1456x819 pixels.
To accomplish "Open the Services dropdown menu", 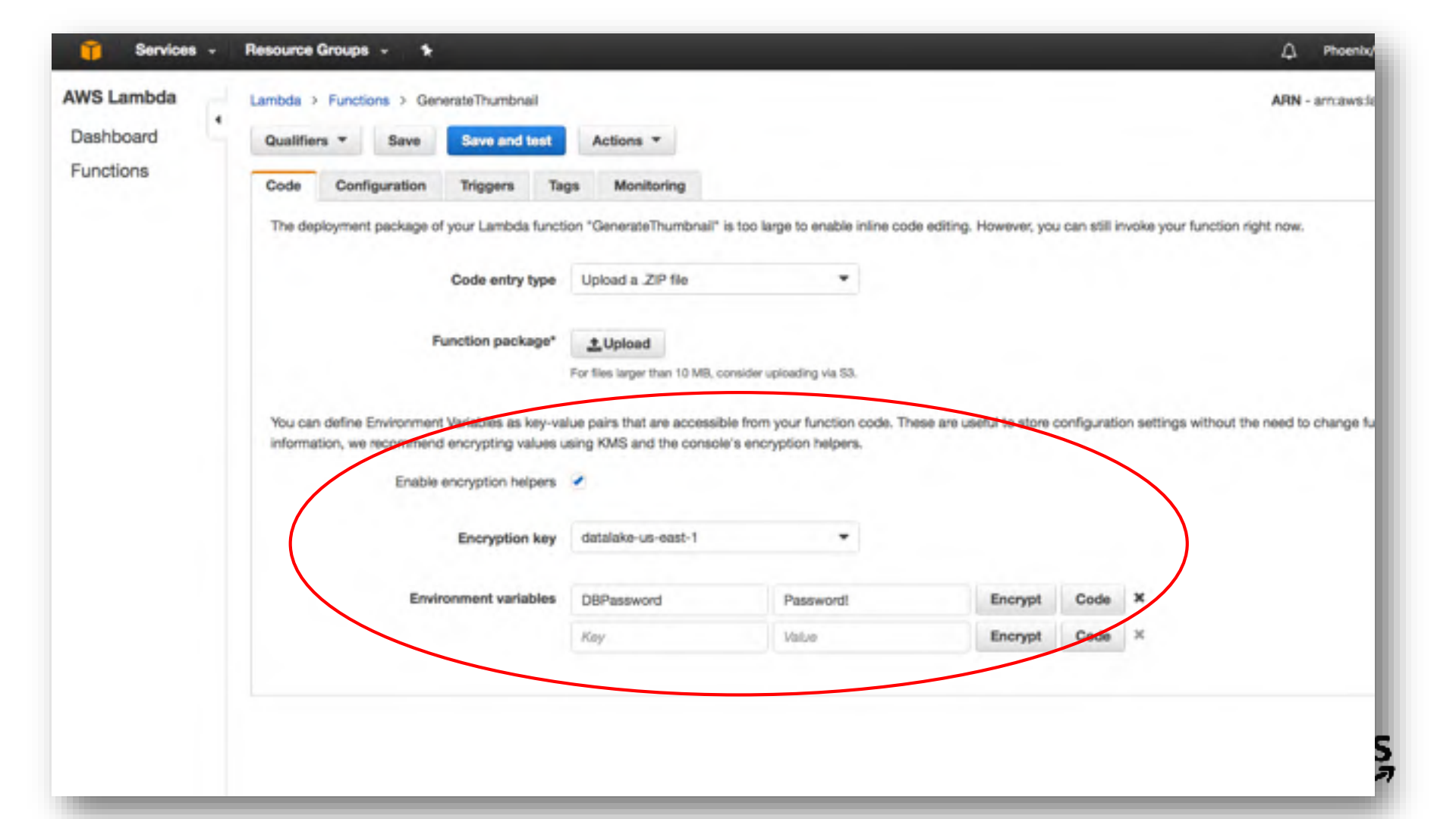I will (x=175, y=50).
